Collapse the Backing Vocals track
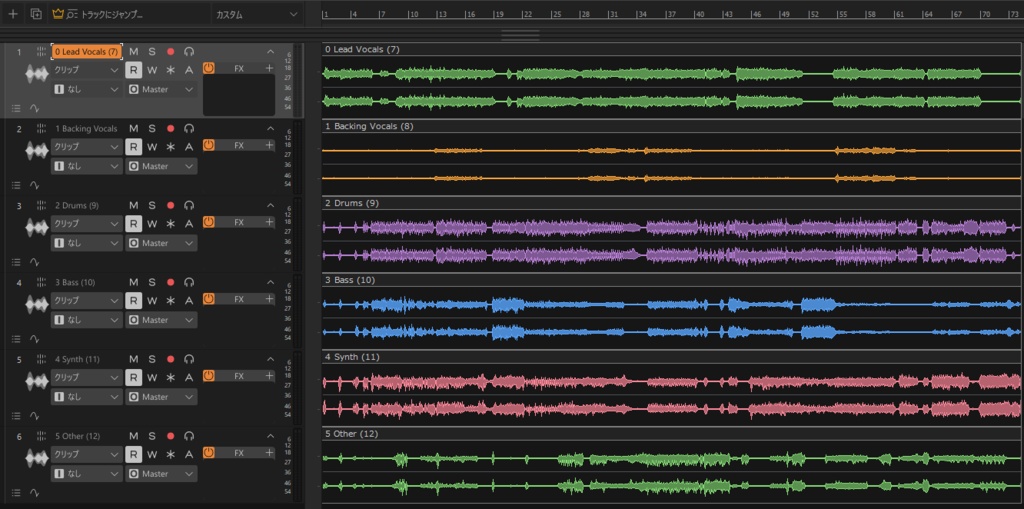This screenshot has height=509, width=1024. [x=270, y=129]
